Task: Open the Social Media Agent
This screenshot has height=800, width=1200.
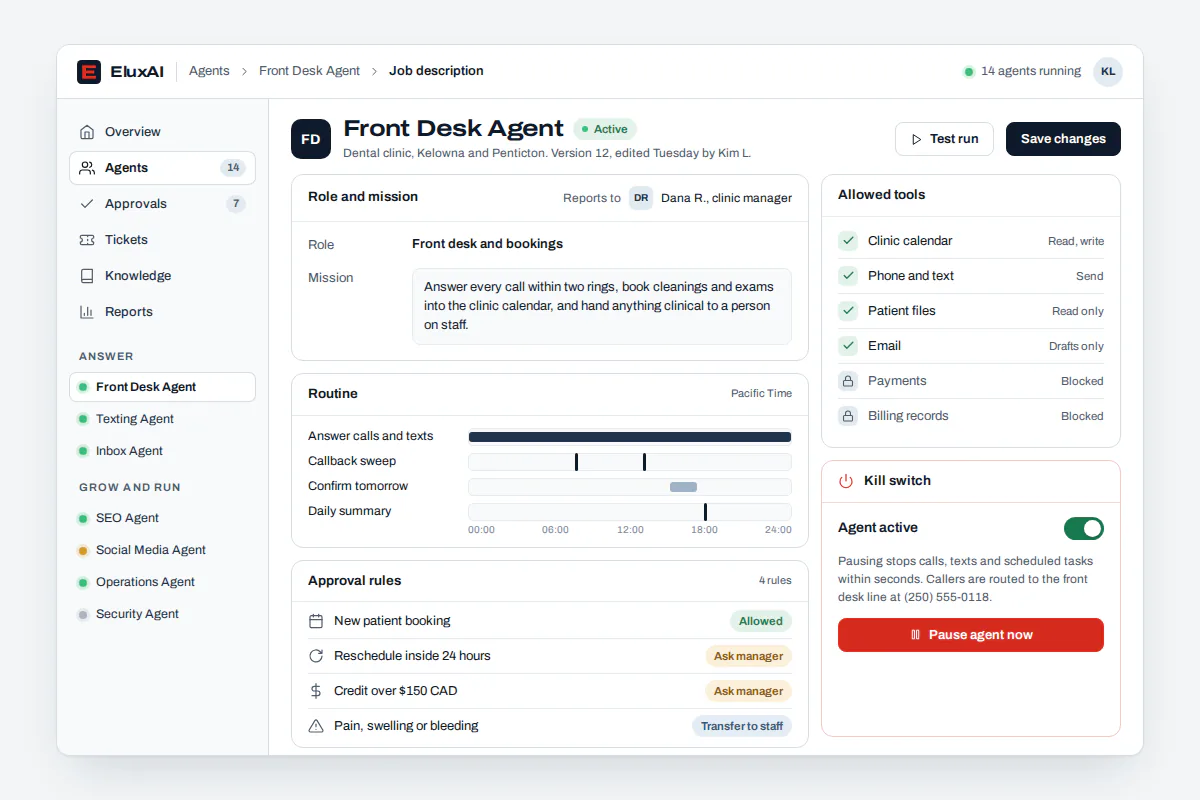Action: click(162, 550)
